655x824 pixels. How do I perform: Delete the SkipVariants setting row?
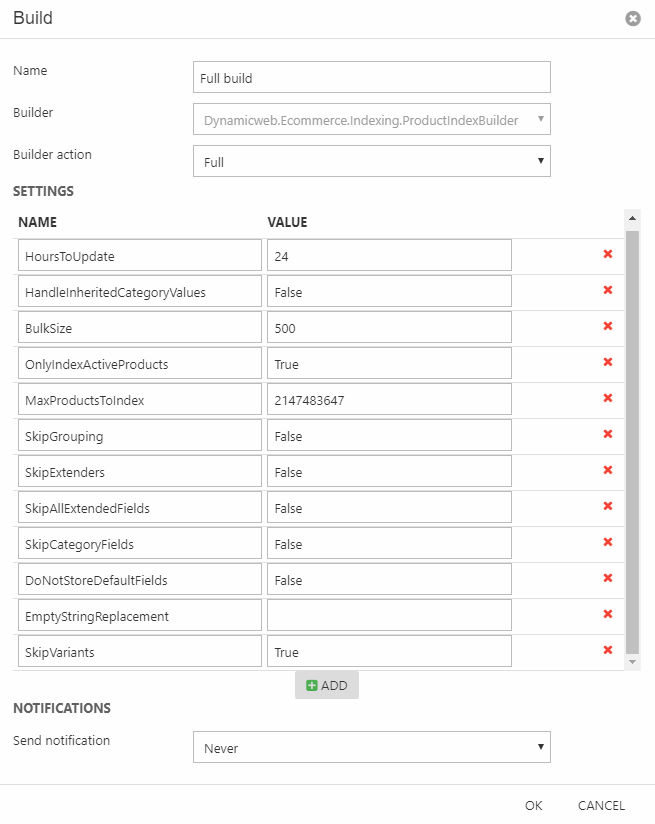(x=607, y=651)
